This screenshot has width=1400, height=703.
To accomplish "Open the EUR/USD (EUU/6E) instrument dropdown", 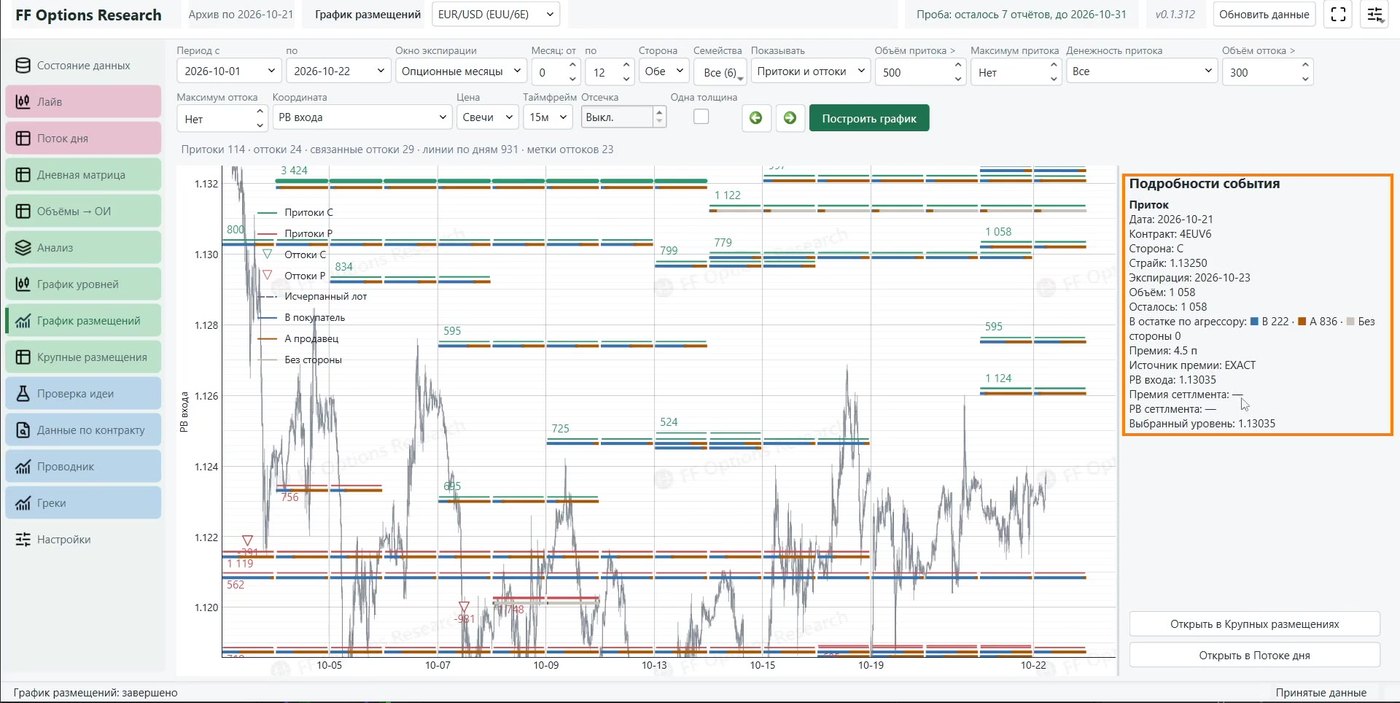I will point(496,14).
